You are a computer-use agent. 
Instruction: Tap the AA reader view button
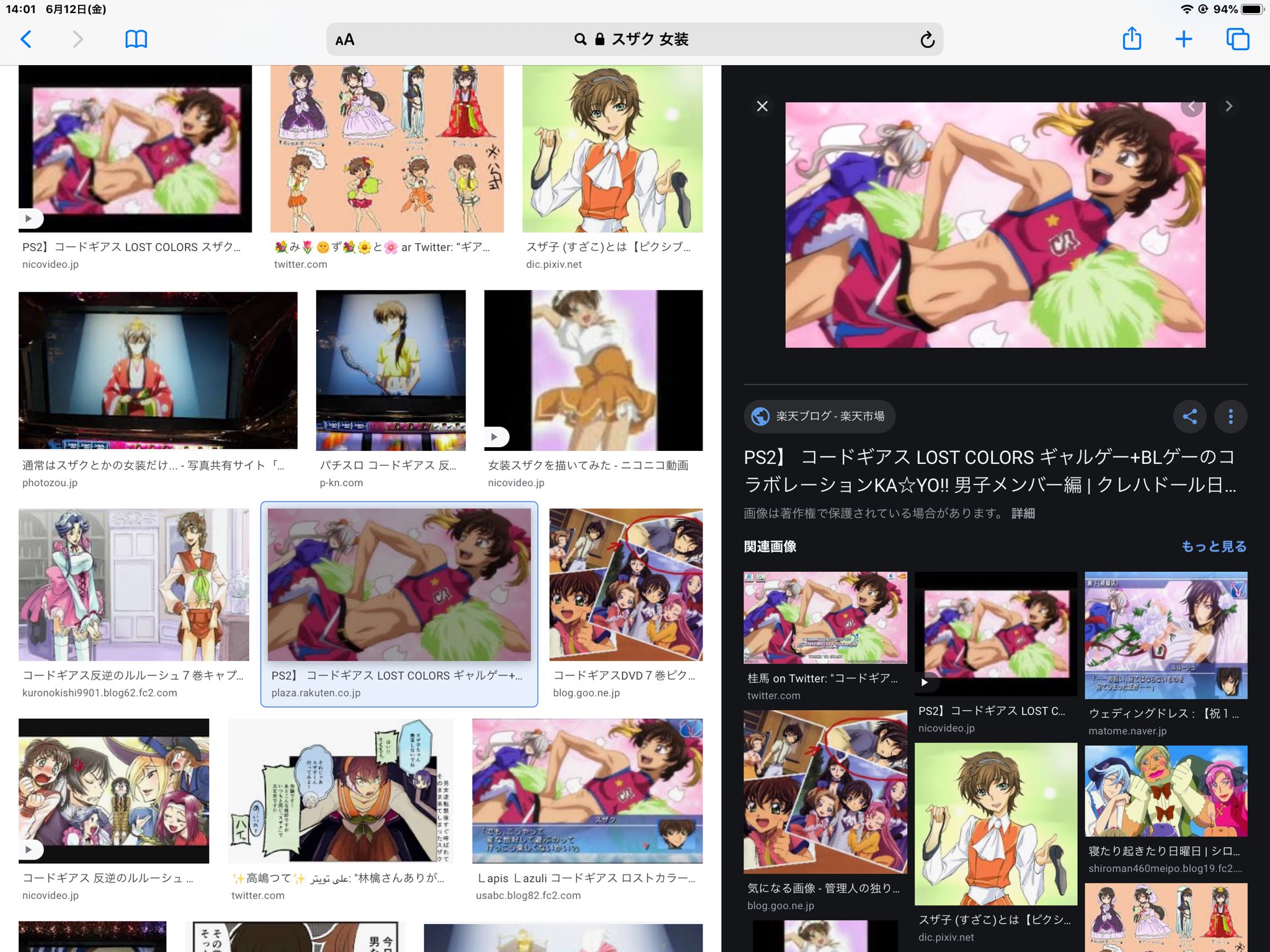pos(345,40)
